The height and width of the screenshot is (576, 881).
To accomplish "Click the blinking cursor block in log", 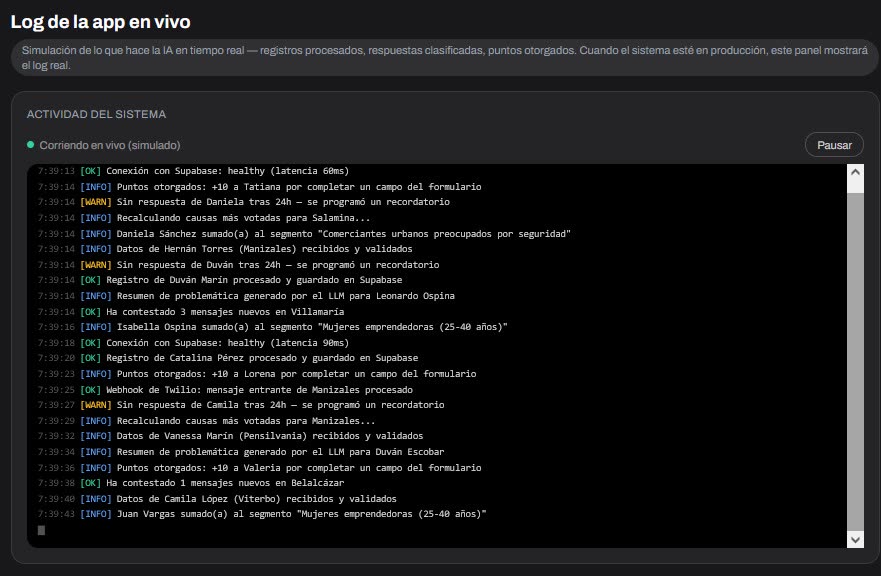I will [41, 530].
